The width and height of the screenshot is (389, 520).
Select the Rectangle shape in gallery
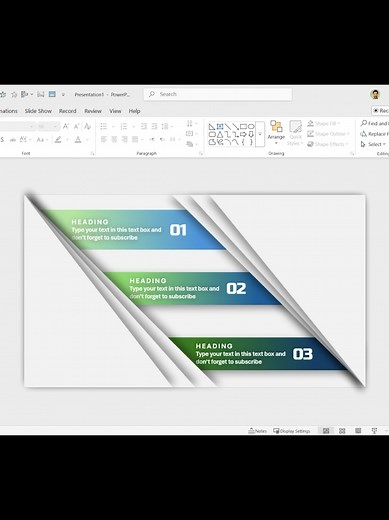(x=243, y=127)
